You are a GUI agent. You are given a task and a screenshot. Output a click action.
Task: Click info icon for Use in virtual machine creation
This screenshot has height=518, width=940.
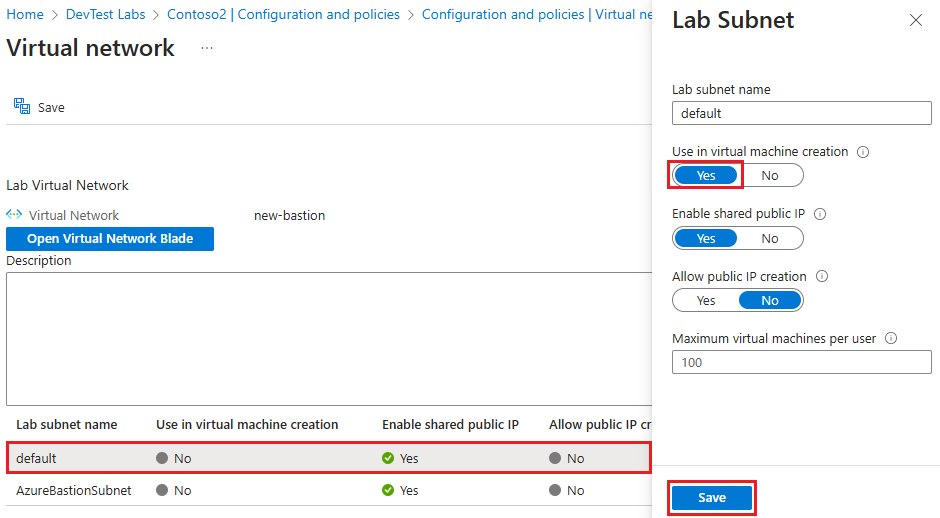pyautogui.click(x=863, y=152)
